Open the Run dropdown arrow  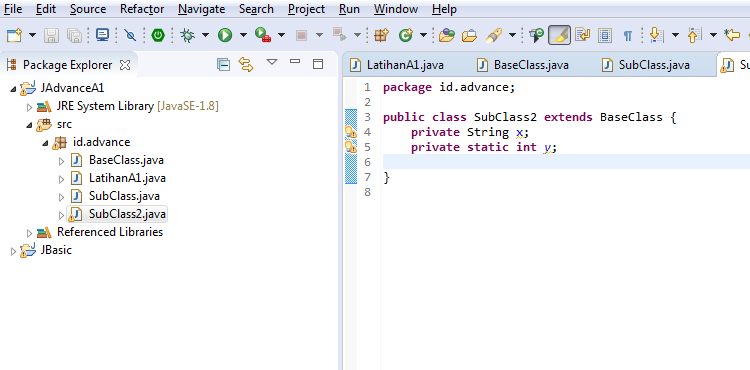pos(243,35)
